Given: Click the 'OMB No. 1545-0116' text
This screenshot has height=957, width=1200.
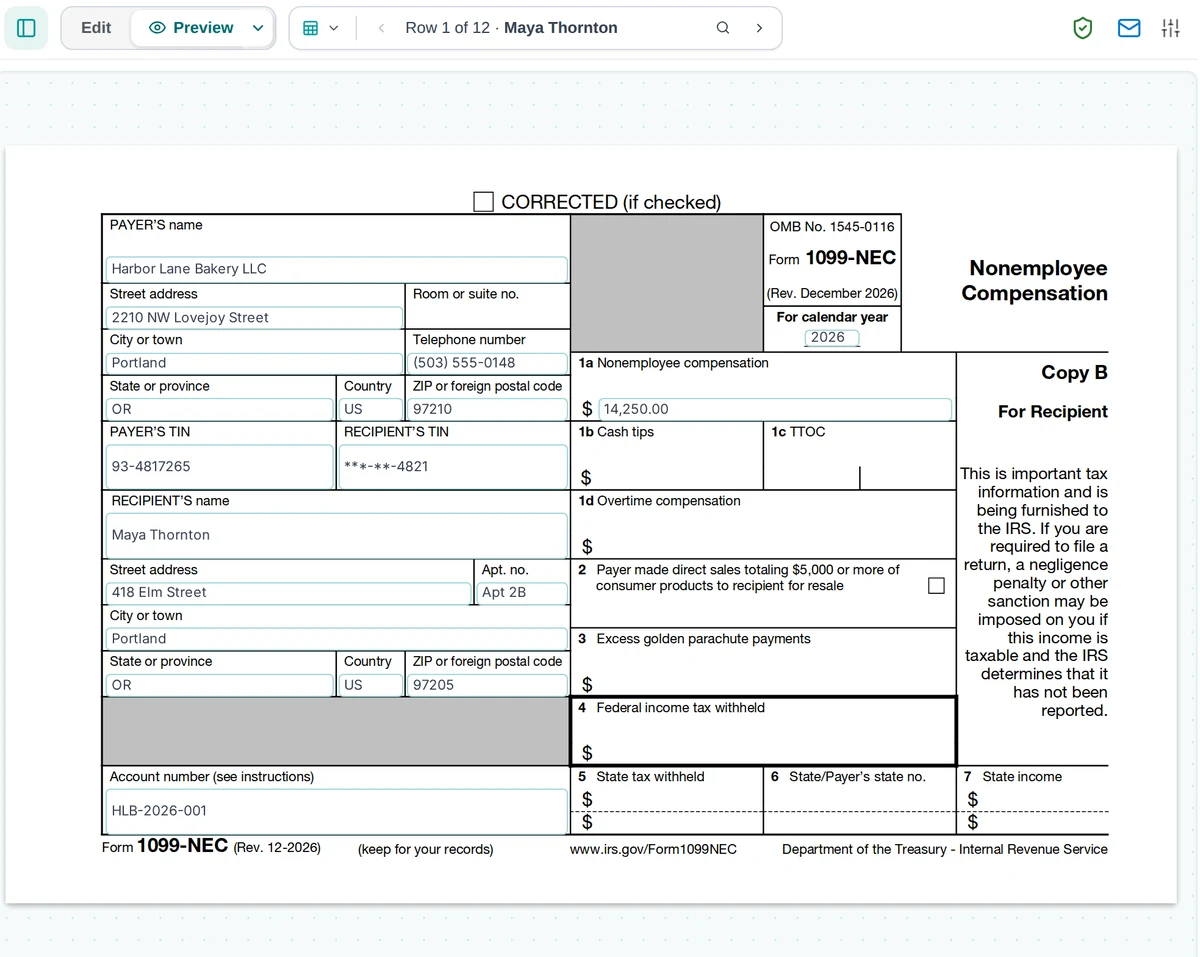Looking at the screenshot, I should coord(832,227).
